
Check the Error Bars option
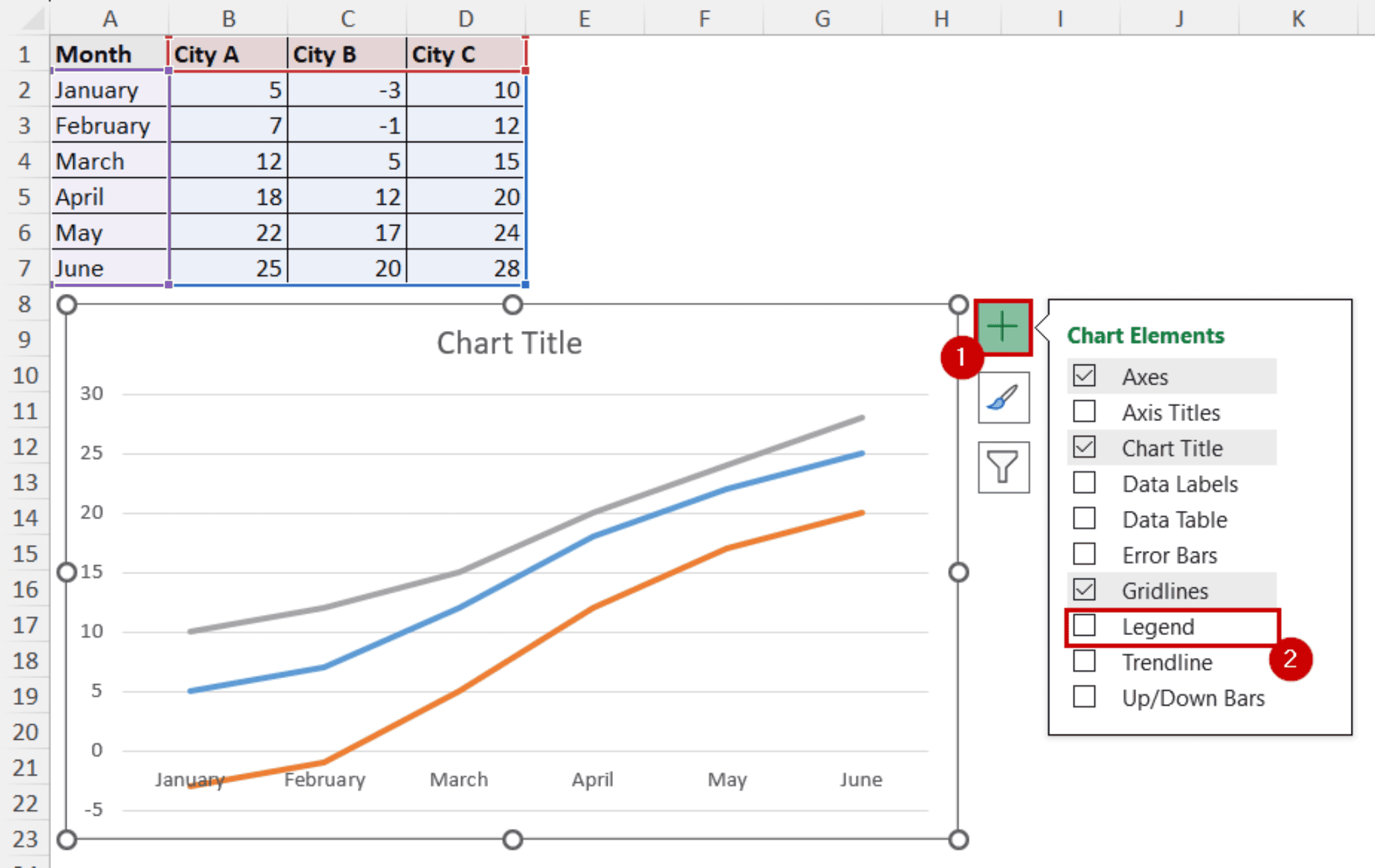[1085, 554]
